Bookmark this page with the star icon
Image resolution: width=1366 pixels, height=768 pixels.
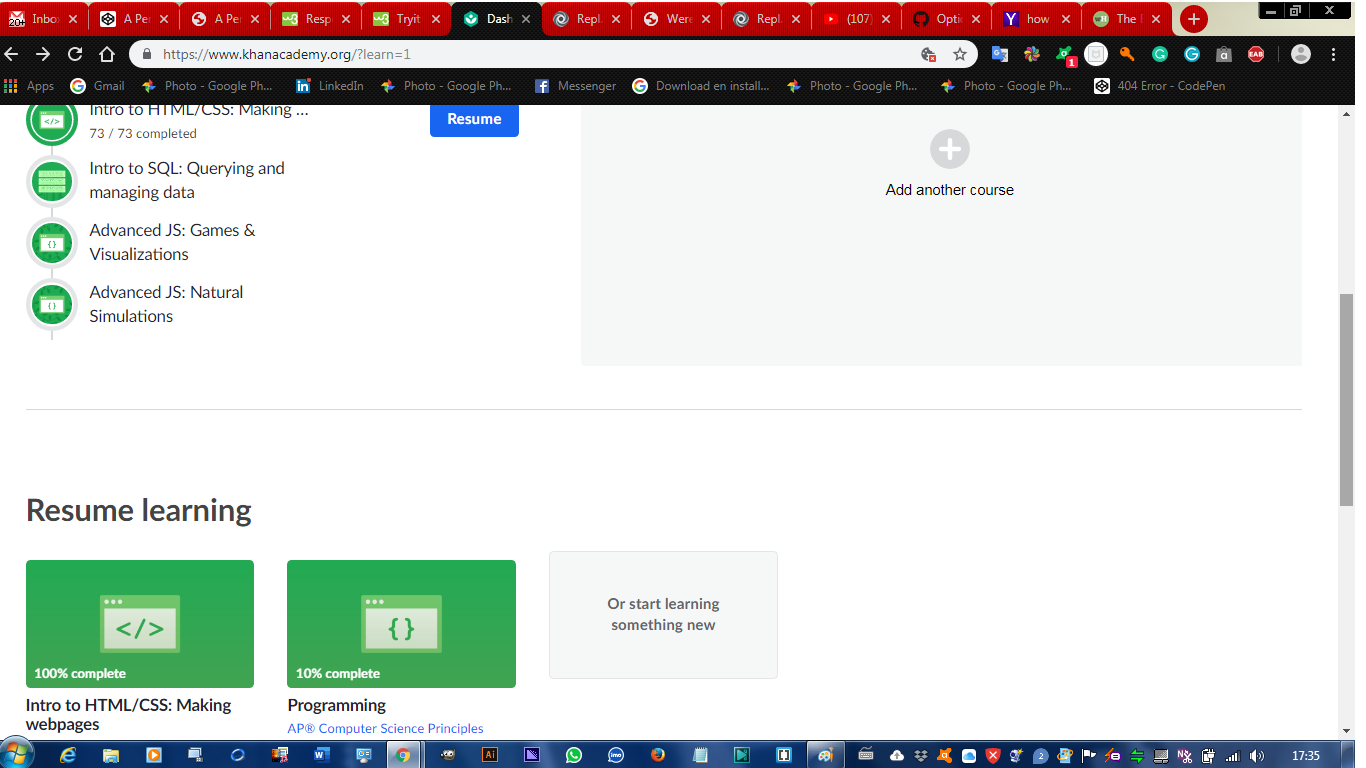pos(960,54)
